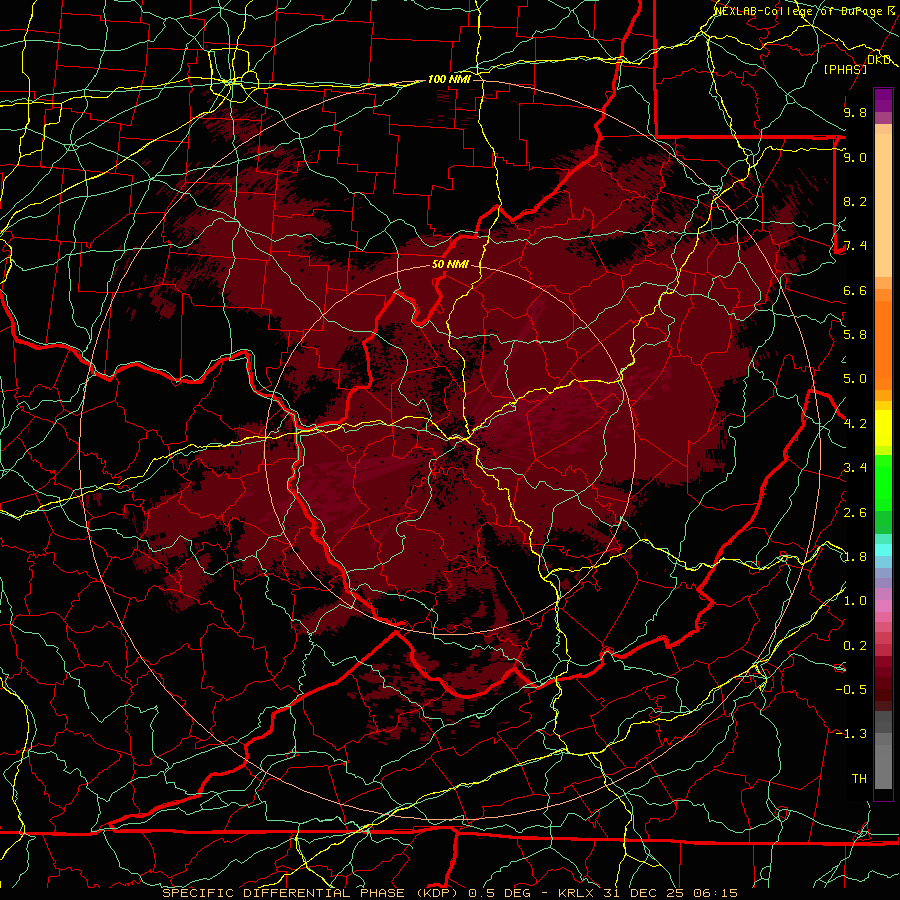Click the 4.2 scale label
This screenshot has width=900, height=900.
[x=855, y=424]
